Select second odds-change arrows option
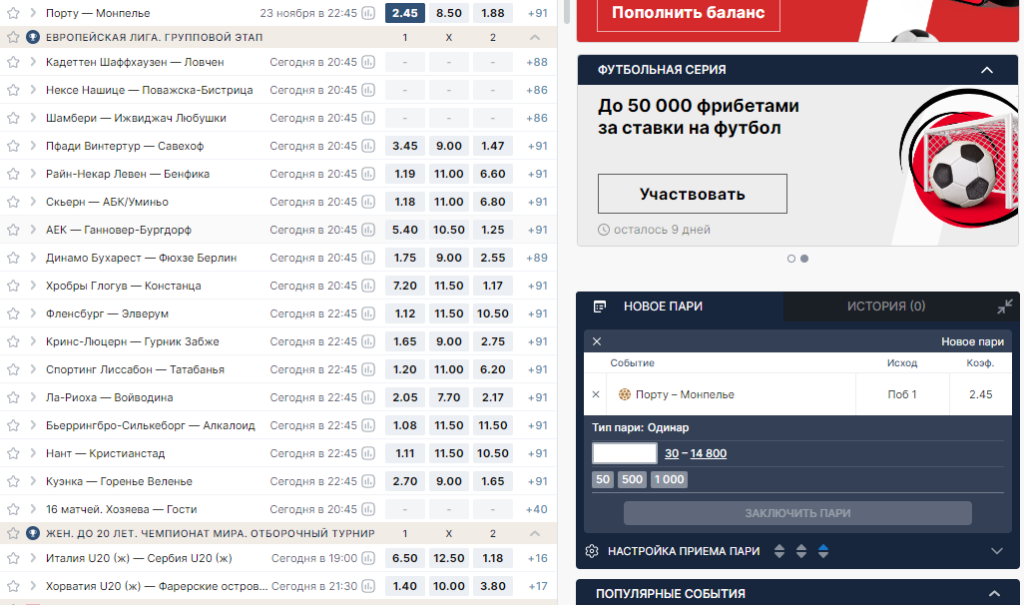This screenshot has width=1024, height=605. (801, 551)
